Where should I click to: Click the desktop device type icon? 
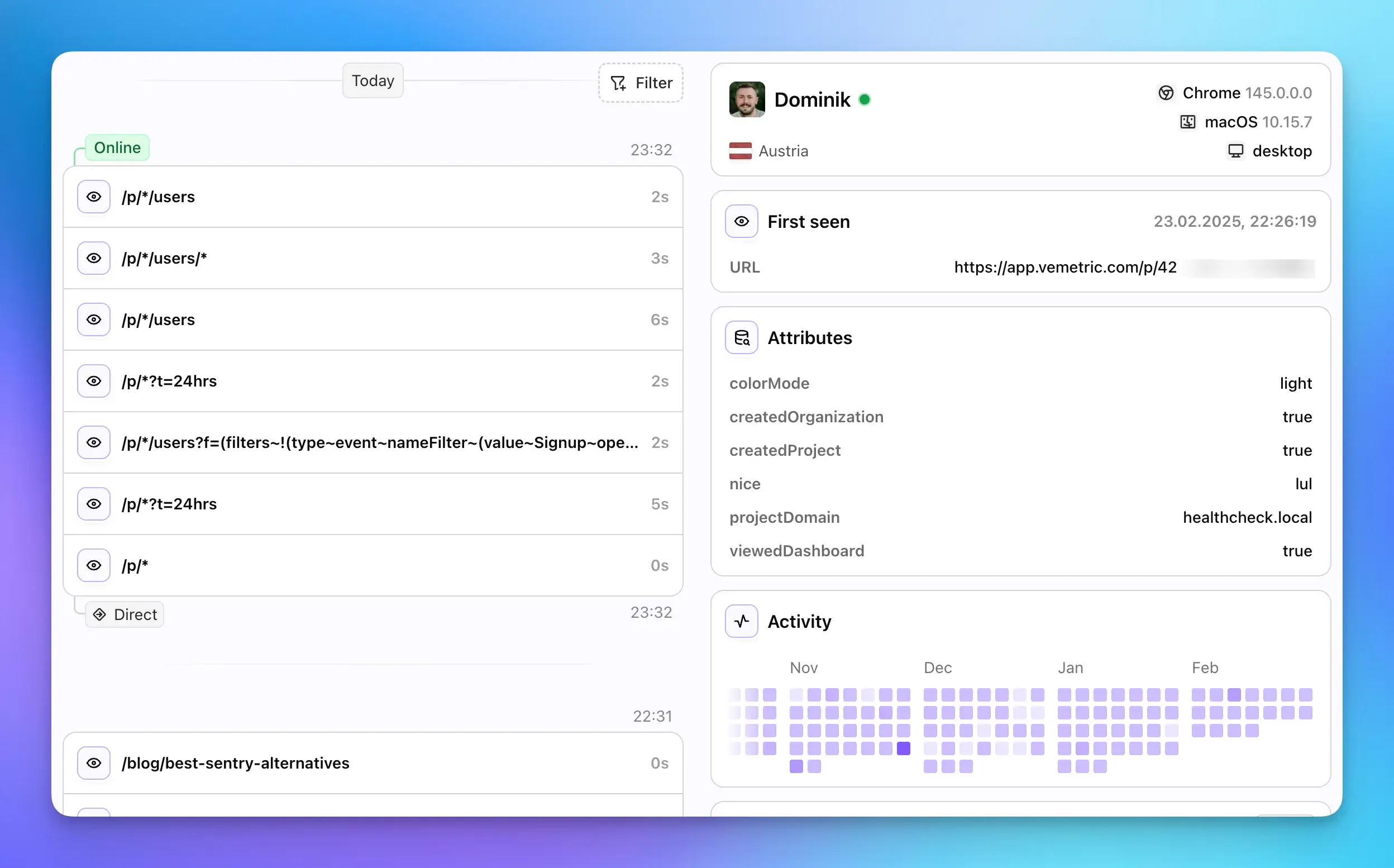pos(1234,150)
